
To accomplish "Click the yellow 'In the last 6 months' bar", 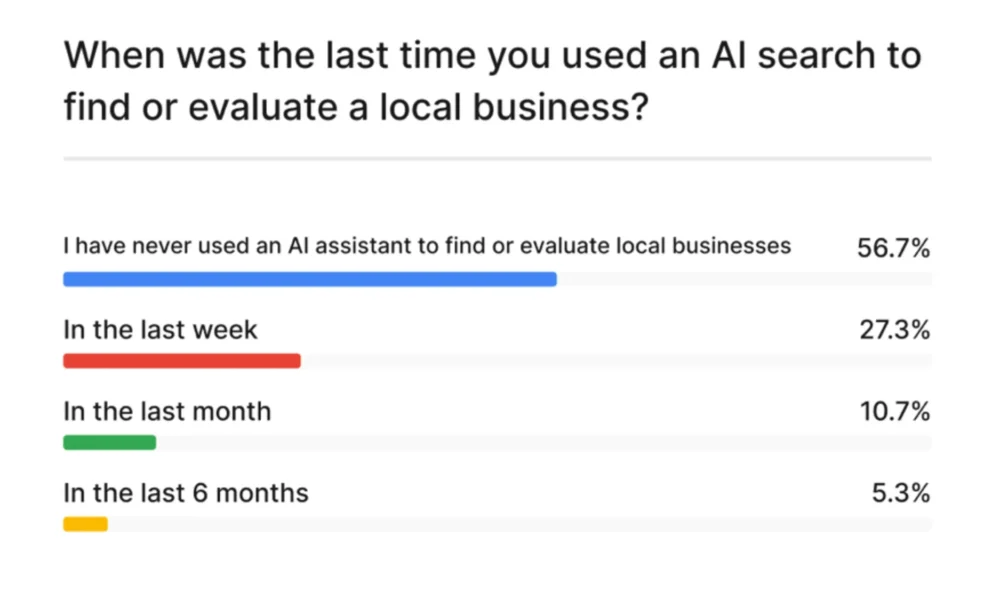I will 85,524.
